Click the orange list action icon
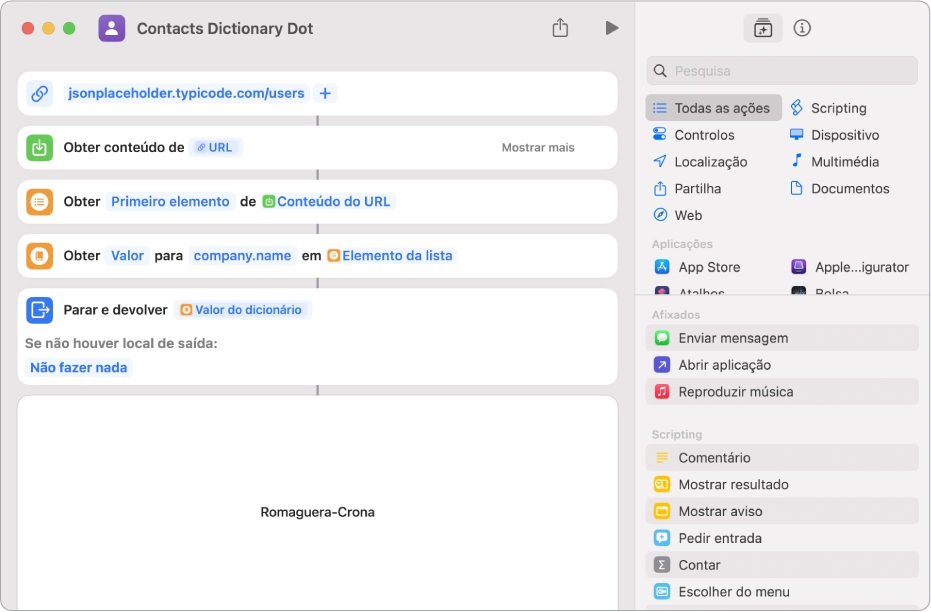Image resolution: width=931 pixels, height=612 pixels. coord(39,202)
